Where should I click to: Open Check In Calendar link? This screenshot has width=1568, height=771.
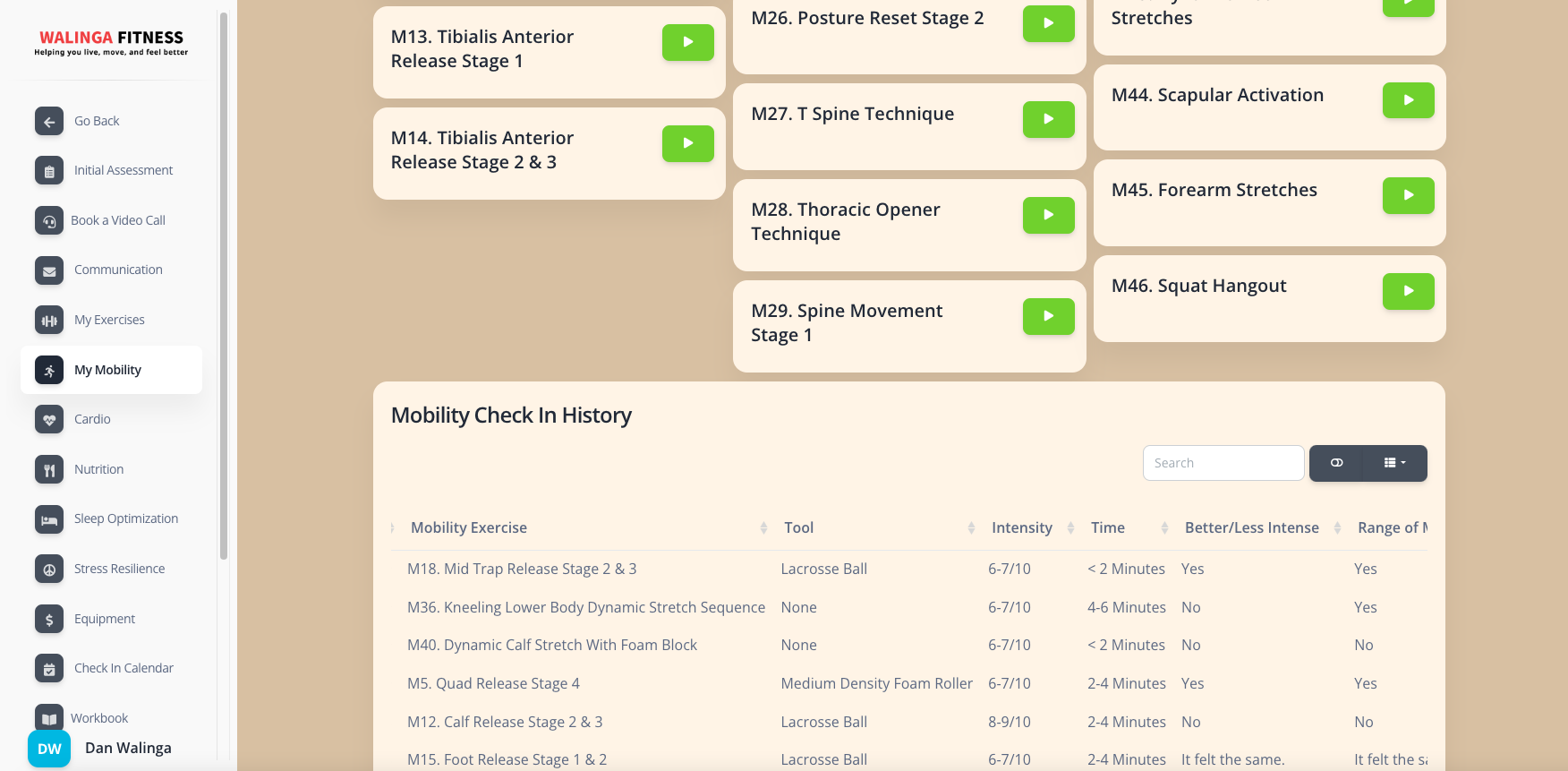pyautogui.click(x=124, y=668)
